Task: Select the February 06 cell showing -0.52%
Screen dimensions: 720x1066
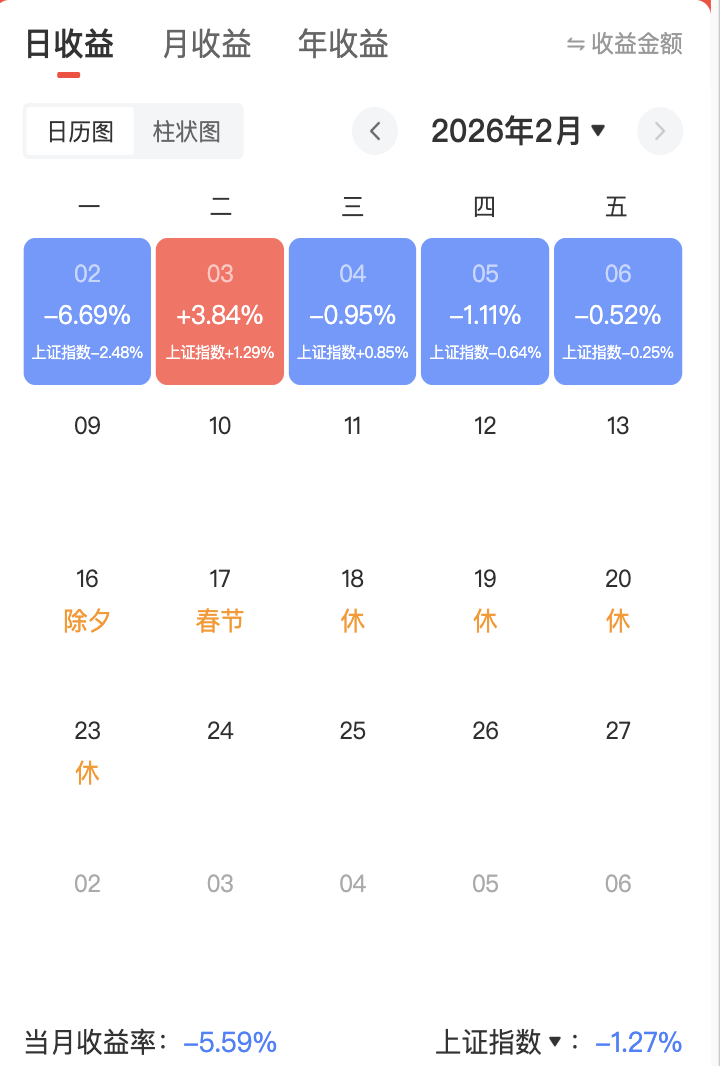Action: tap(618, 311)
